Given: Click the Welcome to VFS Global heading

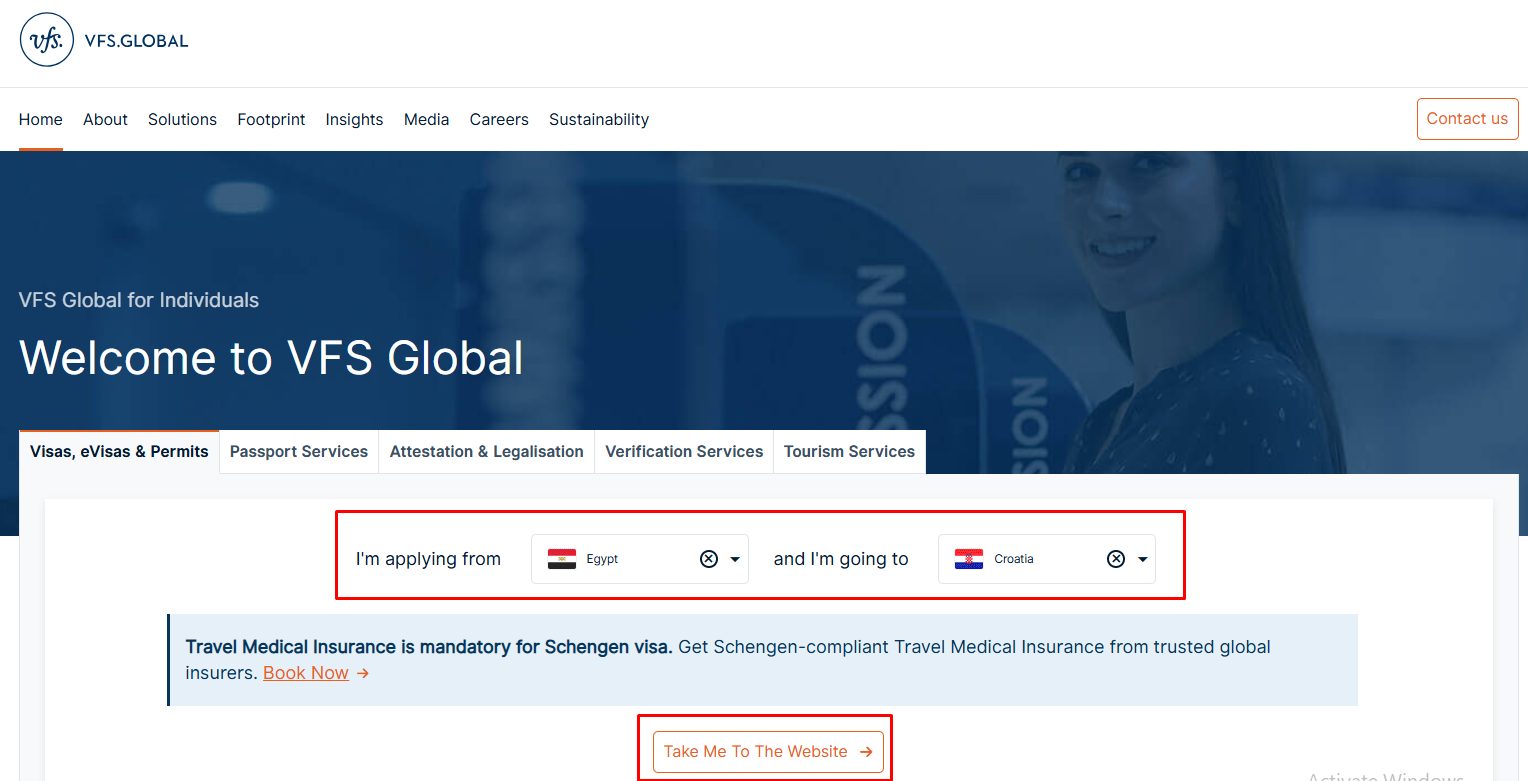Looking at the screenshot, I should [x=271, y=358].
